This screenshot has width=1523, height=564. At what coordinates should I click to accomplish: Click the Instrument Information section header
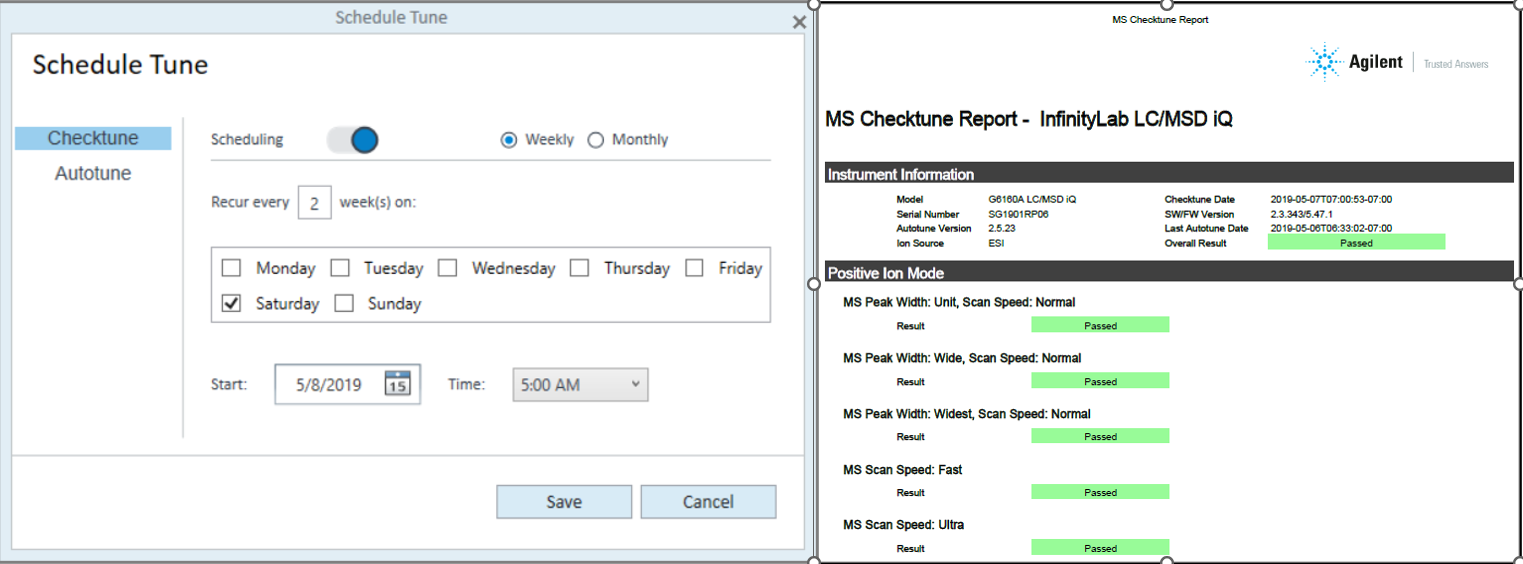click(1169, 174)
